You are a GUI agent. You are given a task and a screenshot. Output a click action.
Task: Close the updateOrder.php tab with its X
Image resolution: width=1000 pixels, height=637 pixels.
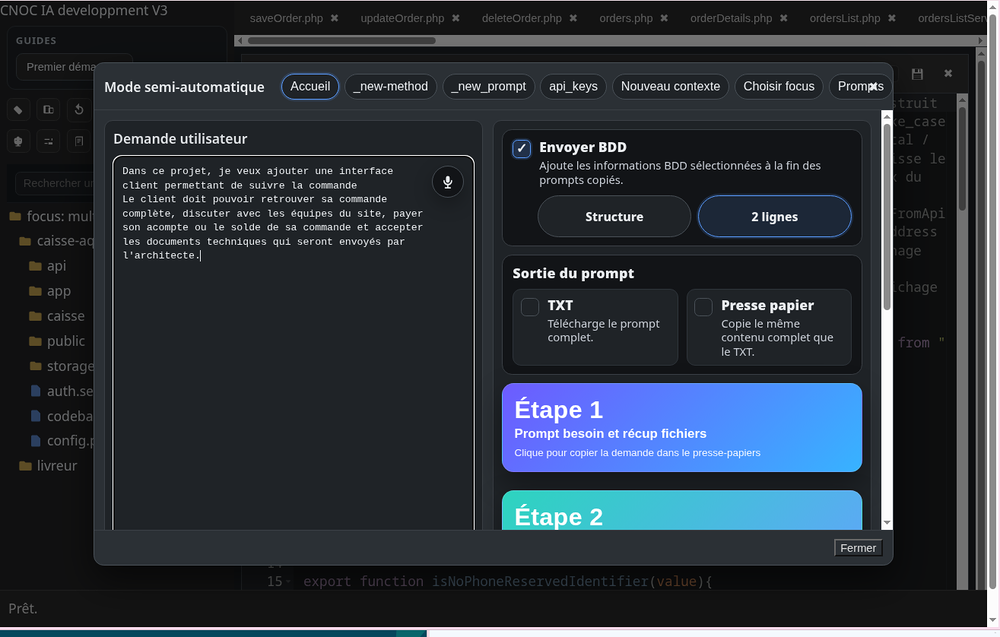pyautogui.click(x=455, y=18)
